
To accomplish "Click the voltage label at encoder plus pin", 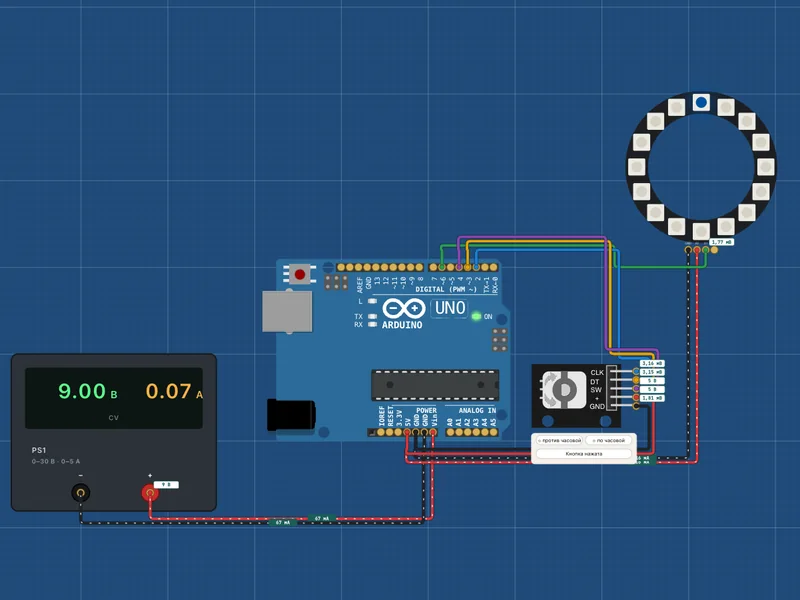I will click(x=652, y=398).
